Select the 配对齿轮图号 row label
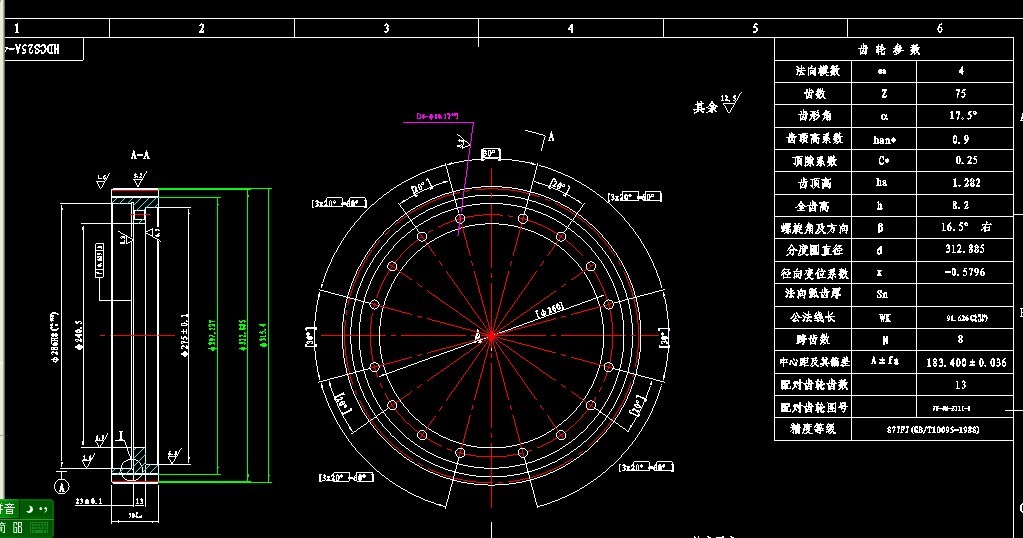The image size is (1023, 538). pos(814,407)
